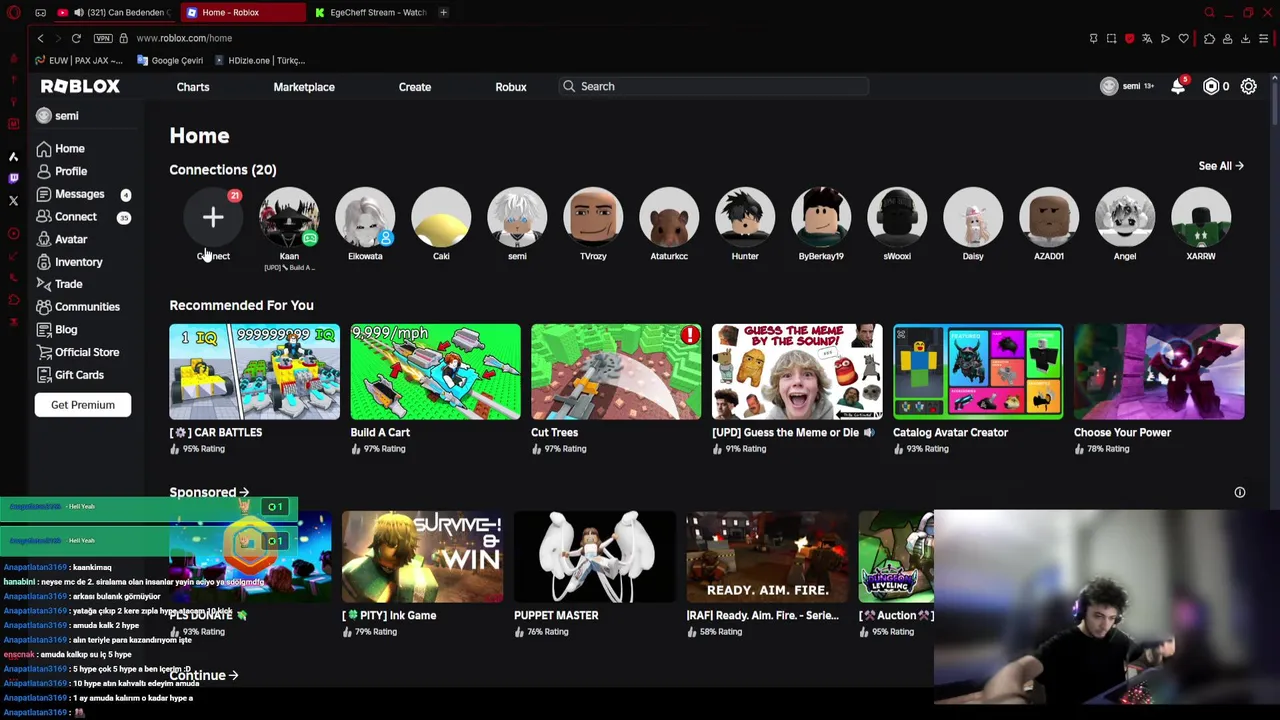Viewport: 1280px width, 720px height.
Task: Open Elkowata's connection avatar
Action: (365, 217)
